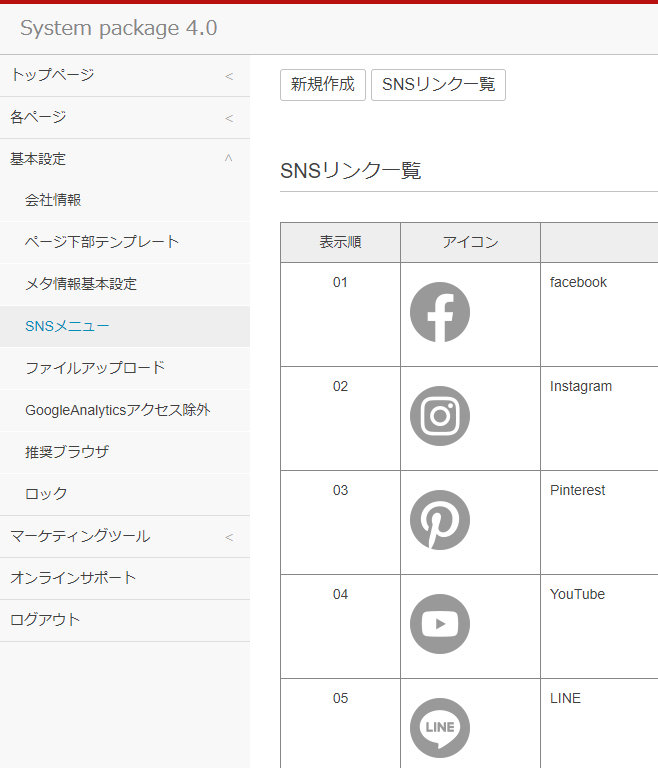Click the Pinterest name text
The height and width of the screenshot is (768, 658).
tap(577, 490)
